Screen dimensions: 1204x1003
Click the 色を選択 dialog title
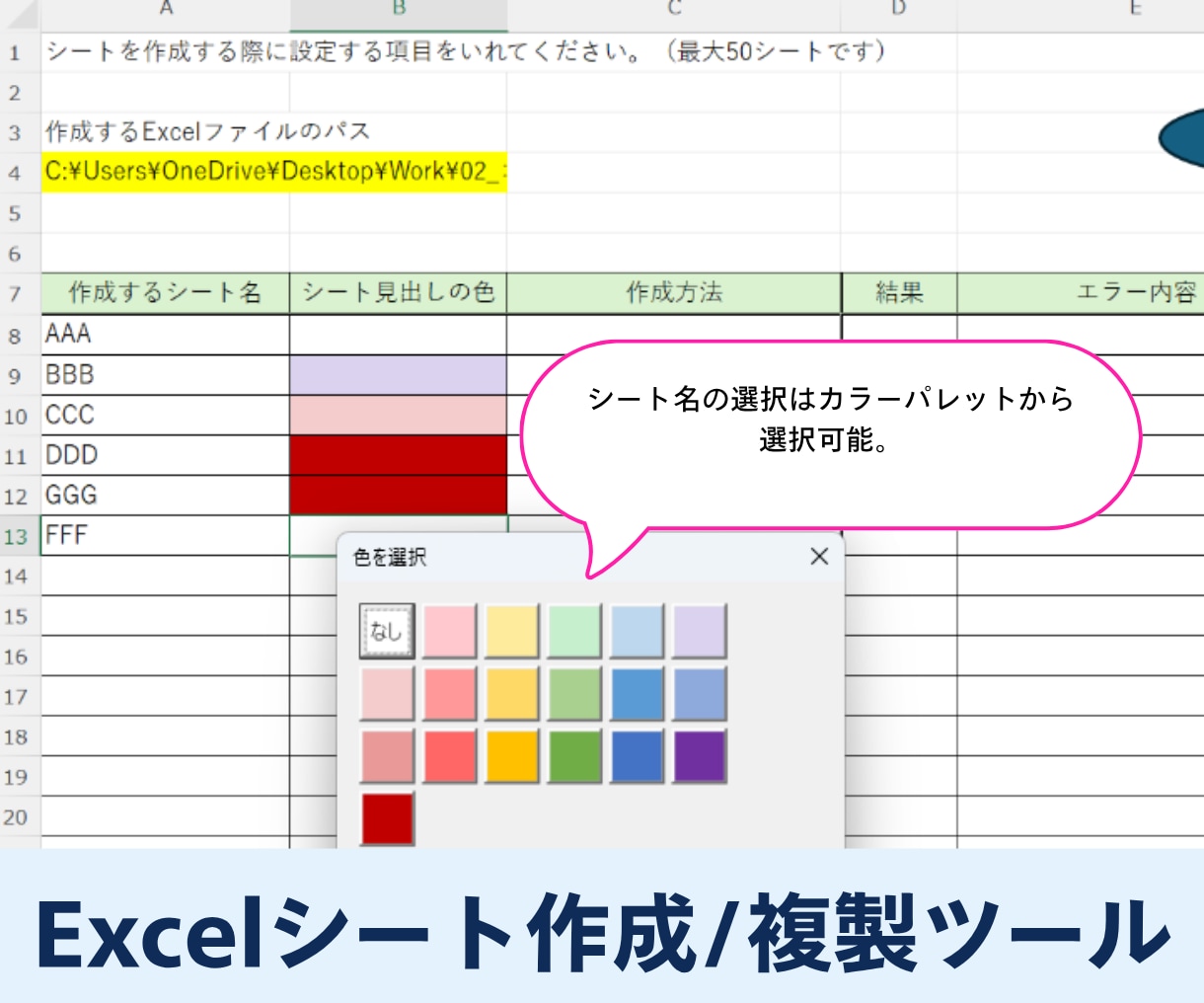(390, 558)
